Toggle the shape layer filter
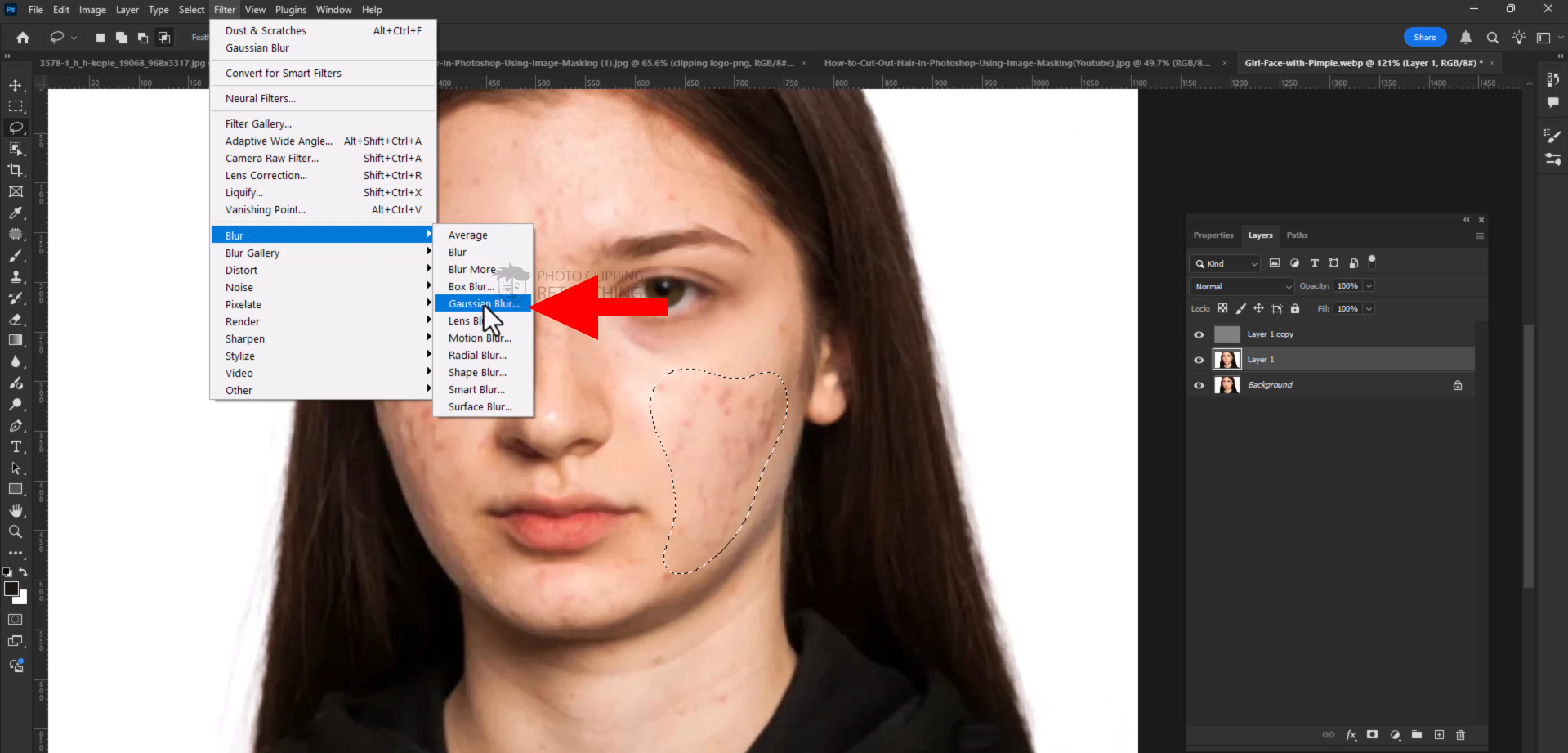Viewport: 1568px width, 753px height. [1333, 263]
